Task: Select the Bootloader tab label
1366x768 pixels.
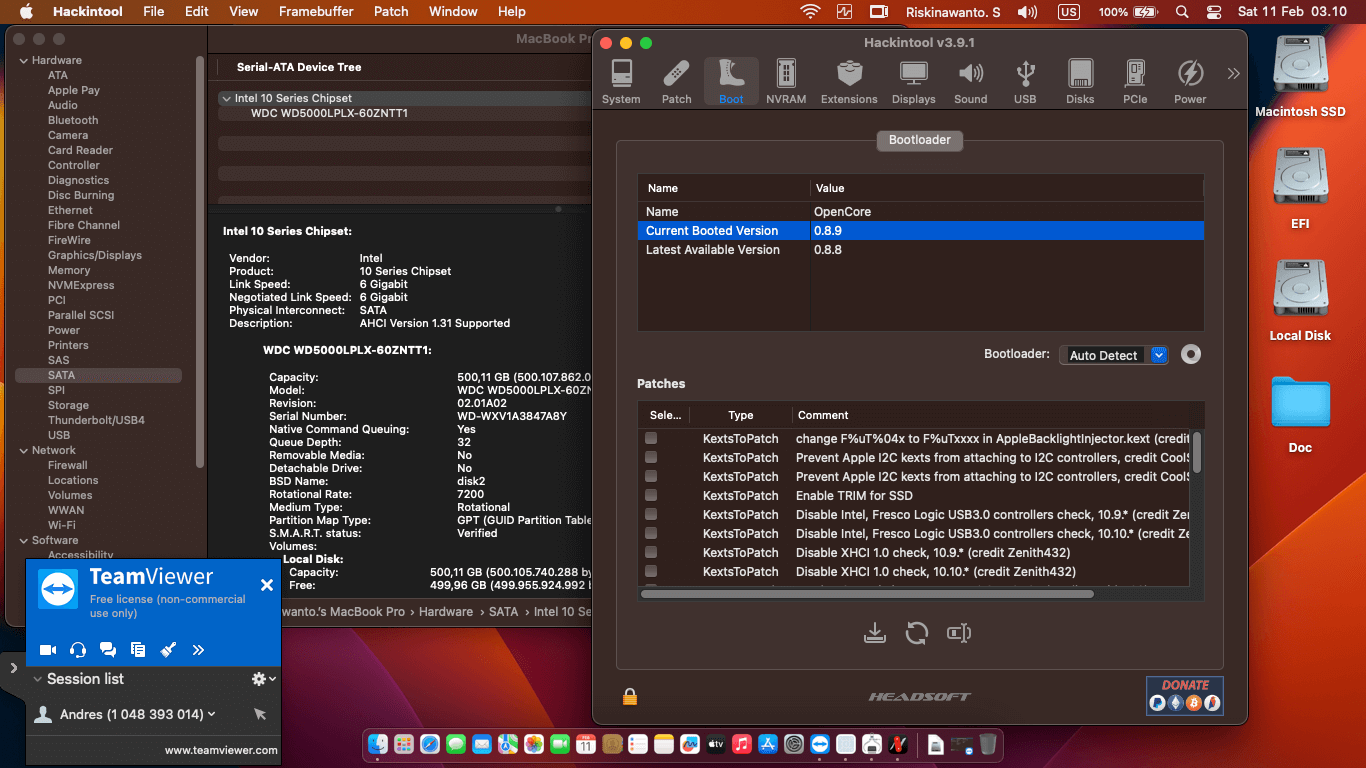Action: point(920,140)
